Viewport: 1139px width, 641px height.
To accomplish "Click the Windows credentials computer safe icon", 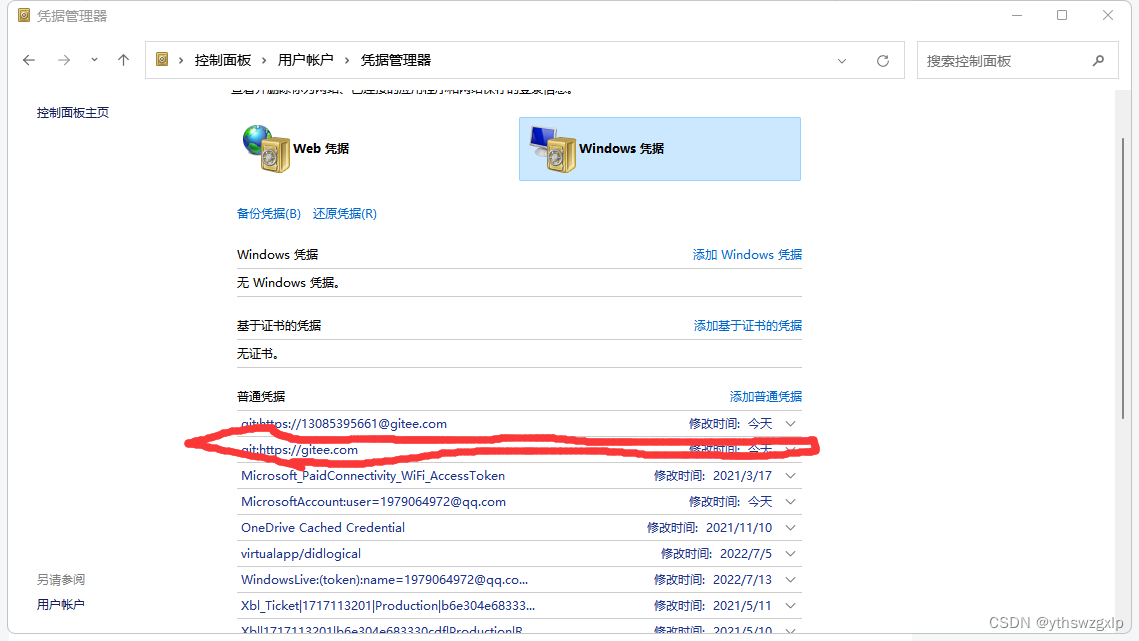I will pos(553,148).
